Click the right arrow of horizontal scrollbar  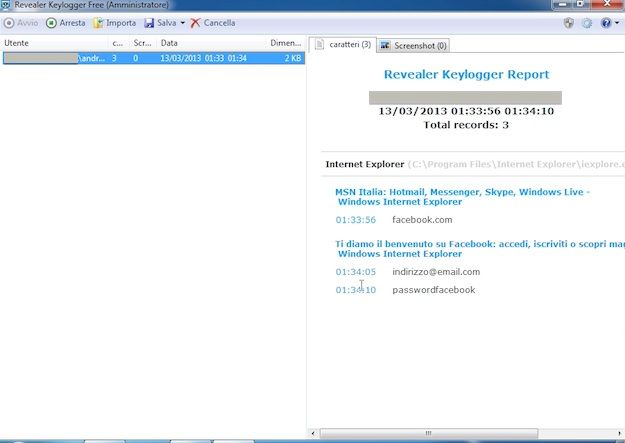click(x=620, y=433)
